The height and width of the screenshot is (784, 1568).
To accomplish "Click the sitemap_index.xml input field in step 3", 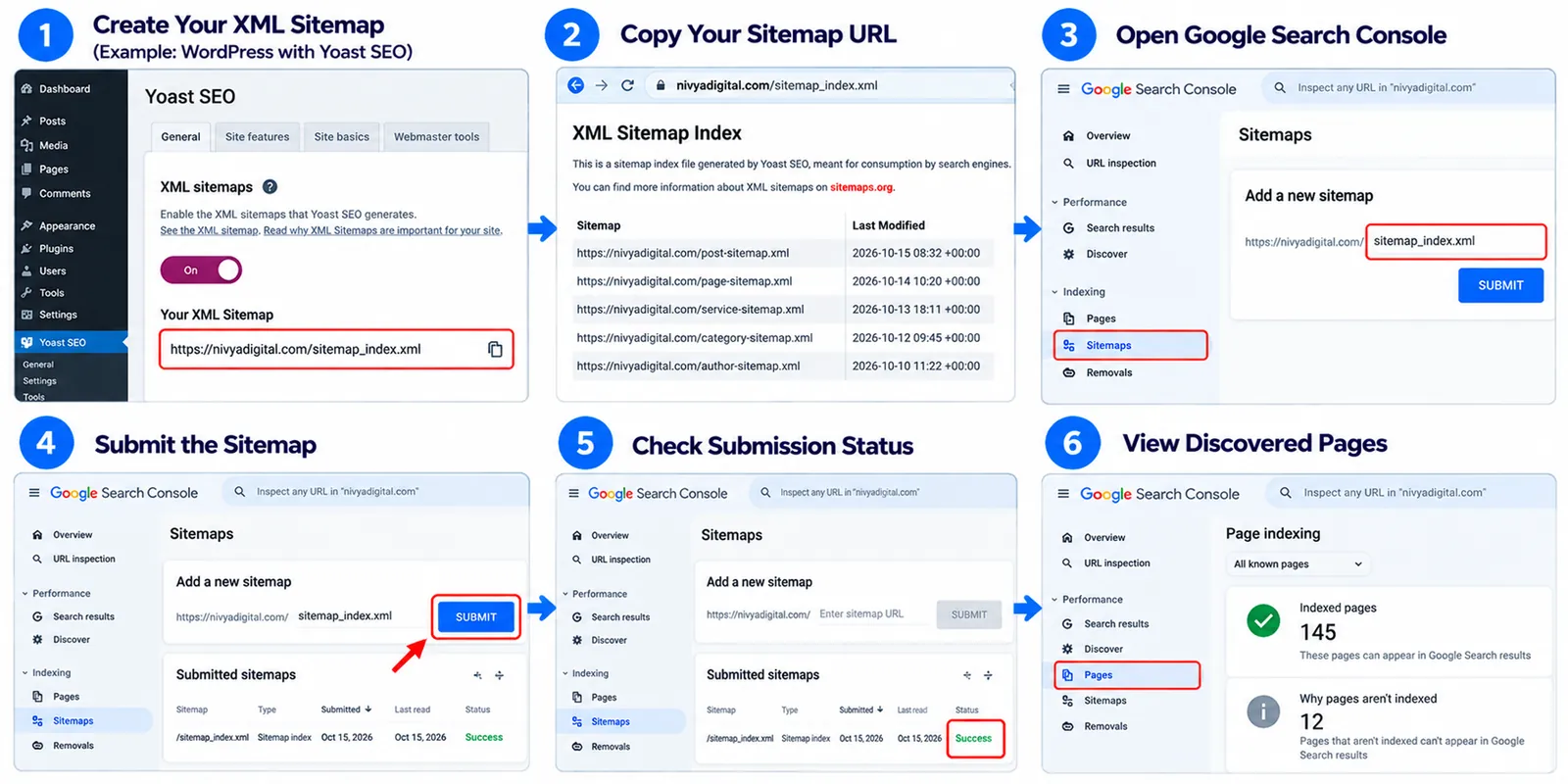I will tap(1456, 241).
